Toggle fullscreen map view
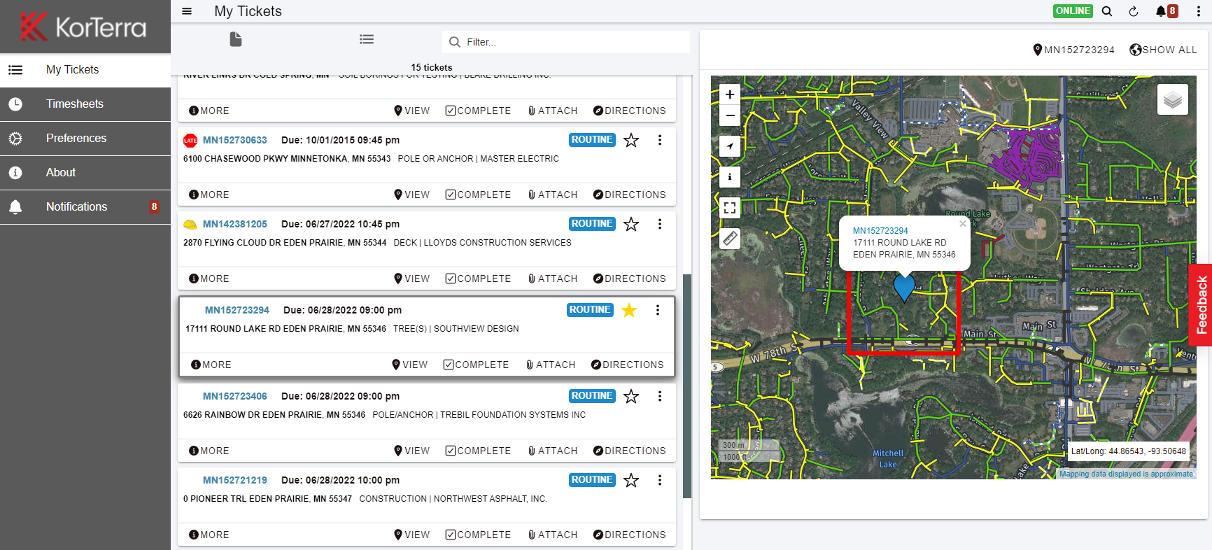The width and height of the screenshot is (1212, 550). (730, 208)
